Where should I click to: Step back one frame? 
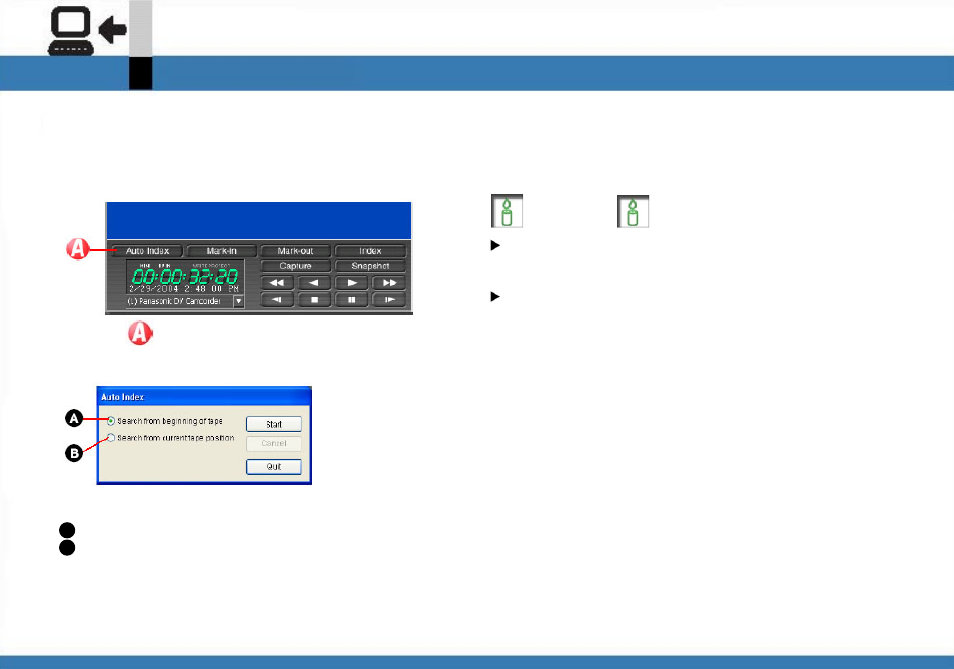[277, 299]
